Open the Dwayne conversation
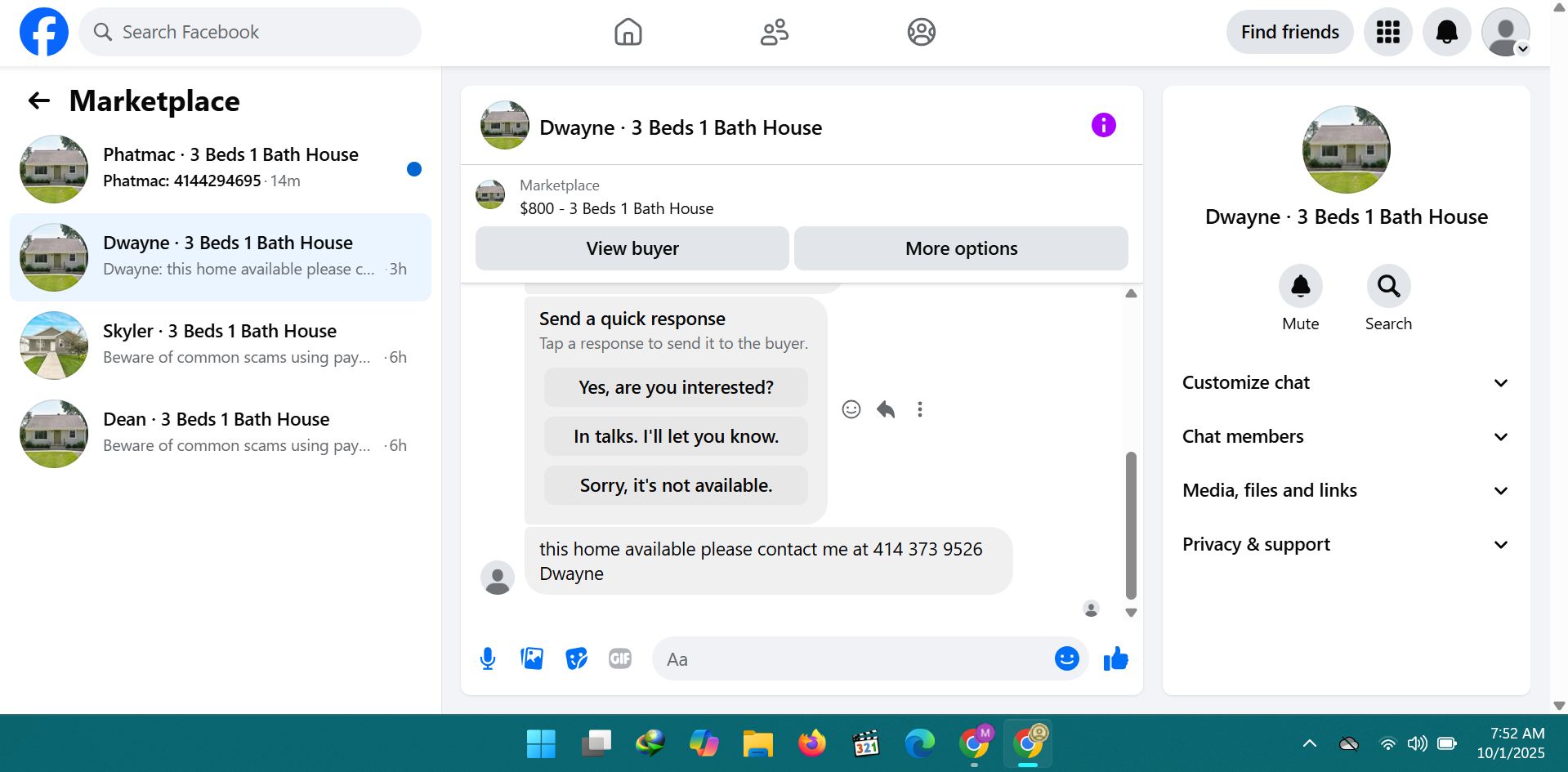 (x=221, y=257)
